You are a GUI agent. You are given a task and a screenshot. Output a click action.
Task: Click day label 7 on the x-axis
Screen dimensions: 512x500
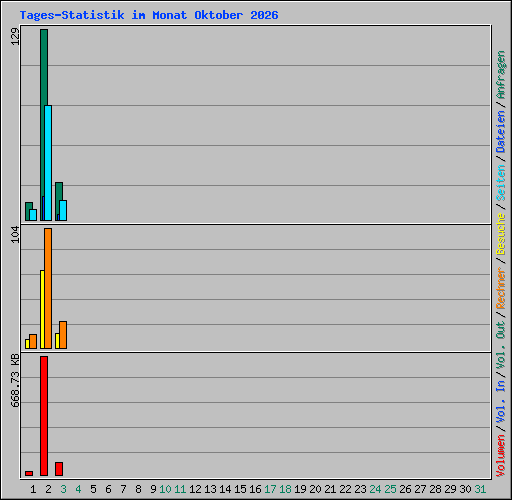pos(123,489)
